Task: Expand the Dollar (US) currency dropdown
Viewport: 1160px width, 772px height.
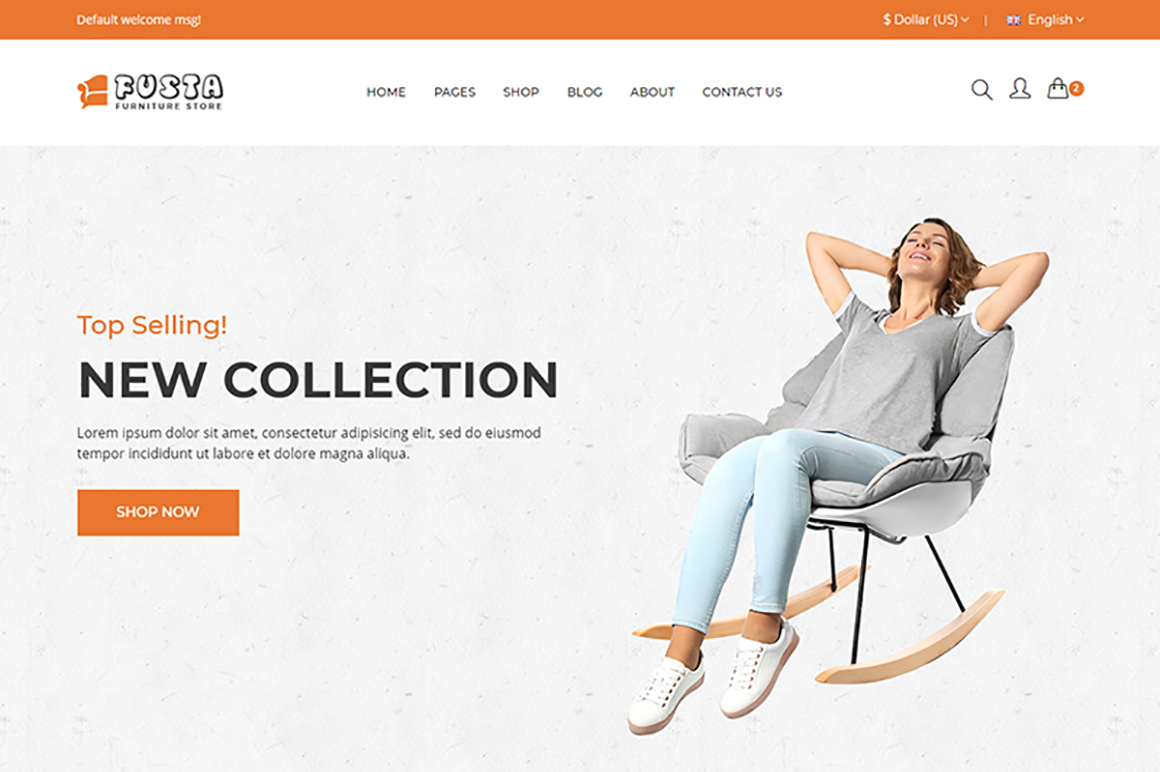Action: (x=925, y=19)
